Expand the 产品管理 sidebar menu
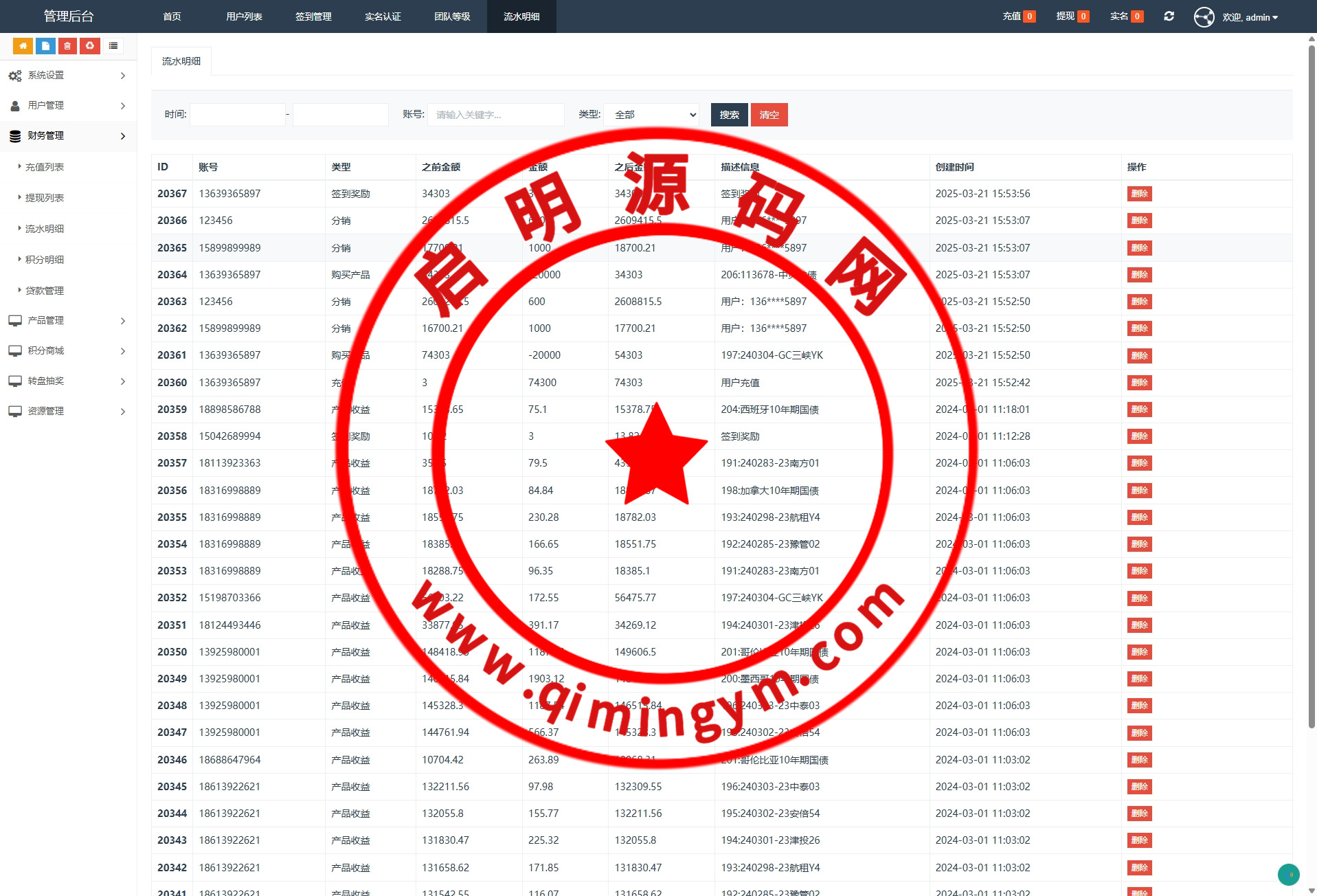 tap(67, 321)
